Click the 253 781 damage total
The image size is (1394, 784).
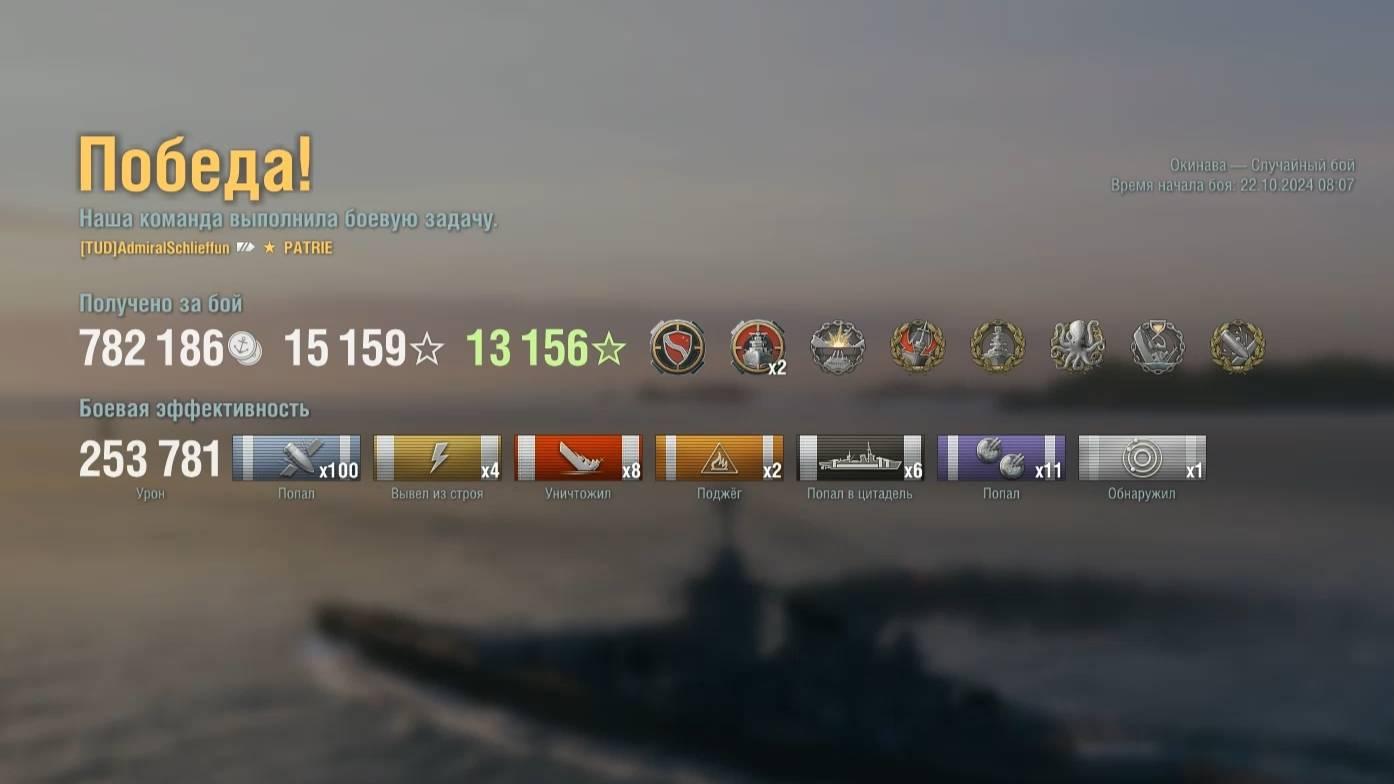(x=150, y=460)
